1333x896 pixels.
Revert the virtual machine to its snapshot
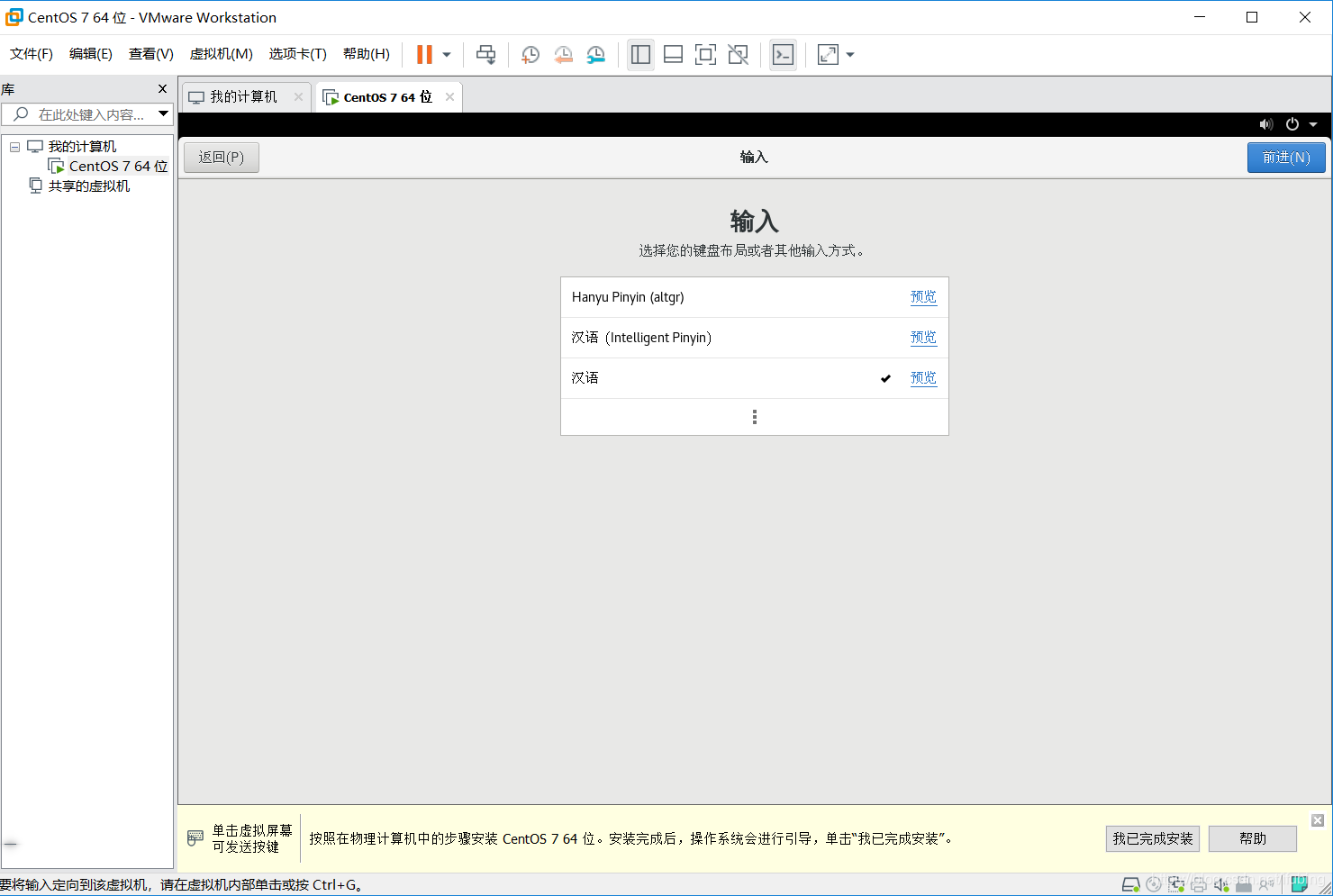(563, 55)
